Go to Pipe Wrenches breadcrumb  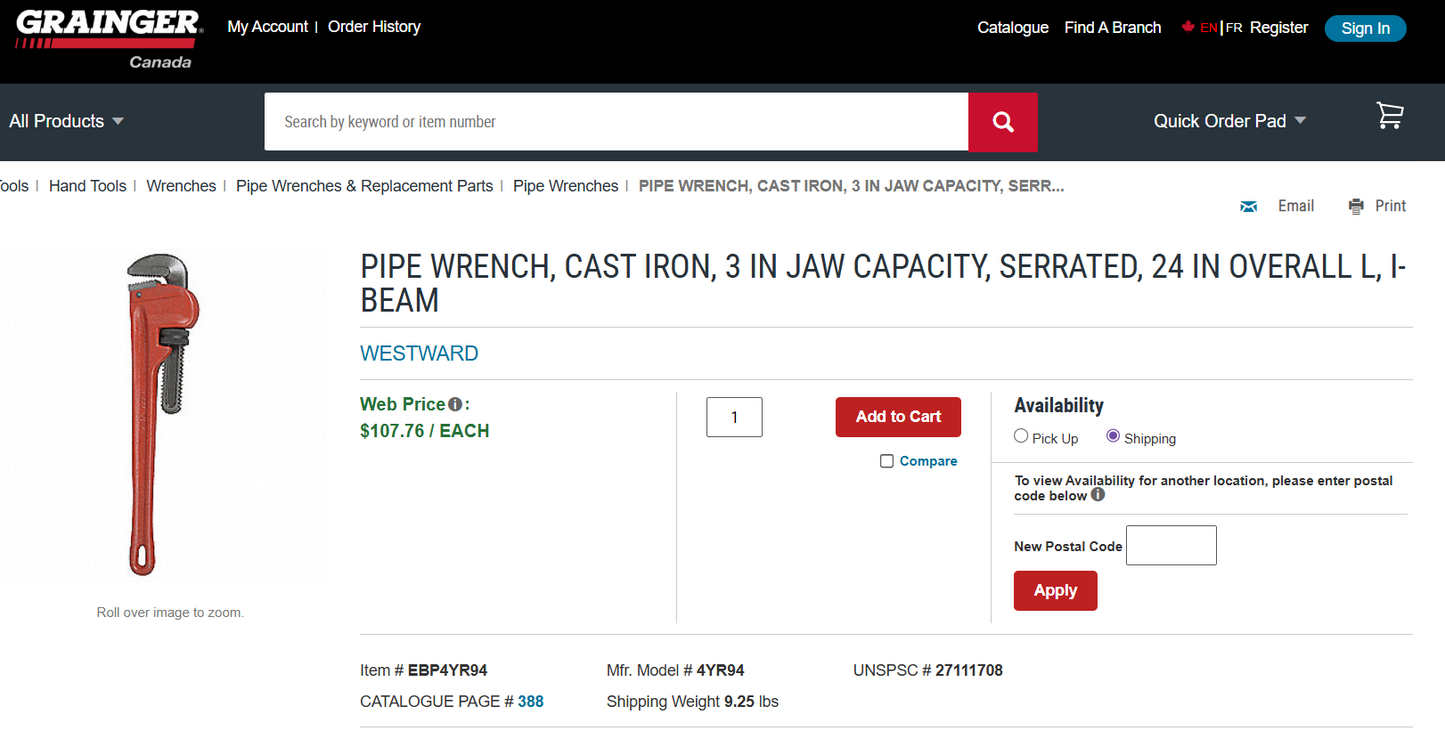click(x=566, y=186)
